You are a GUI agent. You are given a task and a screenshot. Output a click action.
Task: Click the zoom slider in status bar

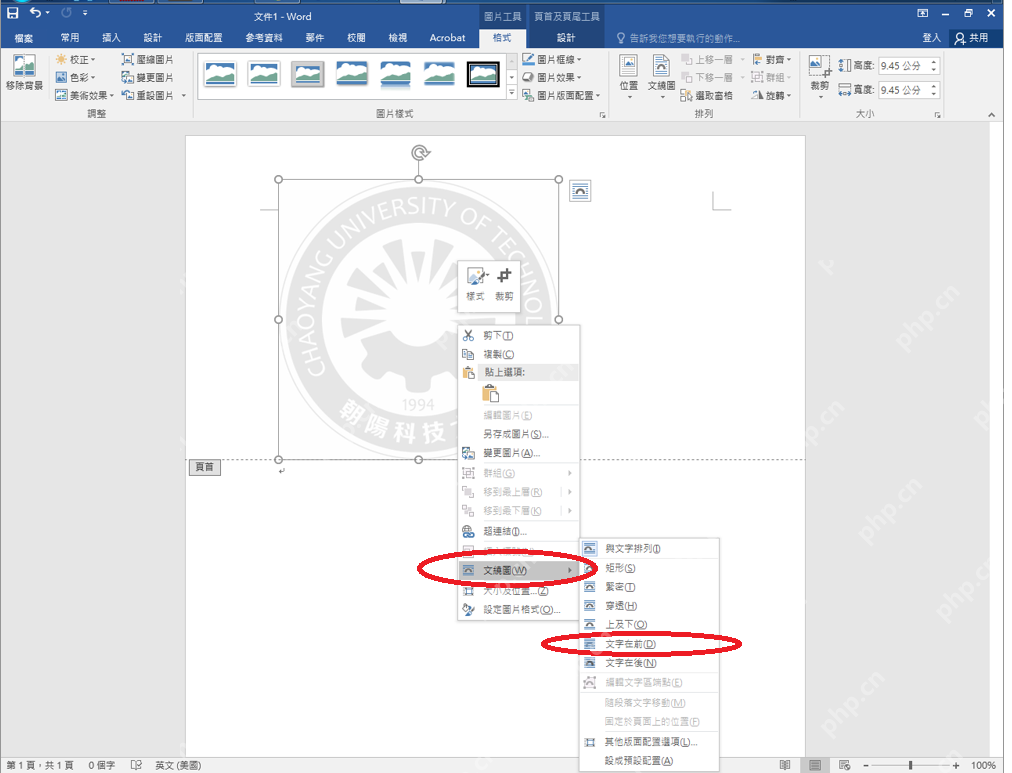(x=911, y=765)
